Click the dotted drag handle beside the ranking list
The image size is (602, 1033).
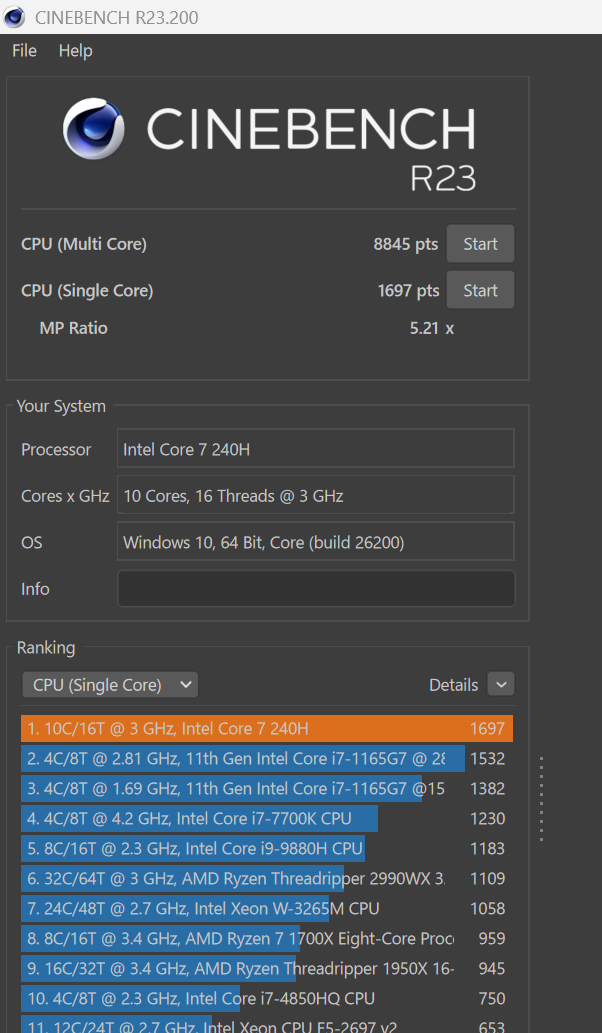(x=542, y=800)
